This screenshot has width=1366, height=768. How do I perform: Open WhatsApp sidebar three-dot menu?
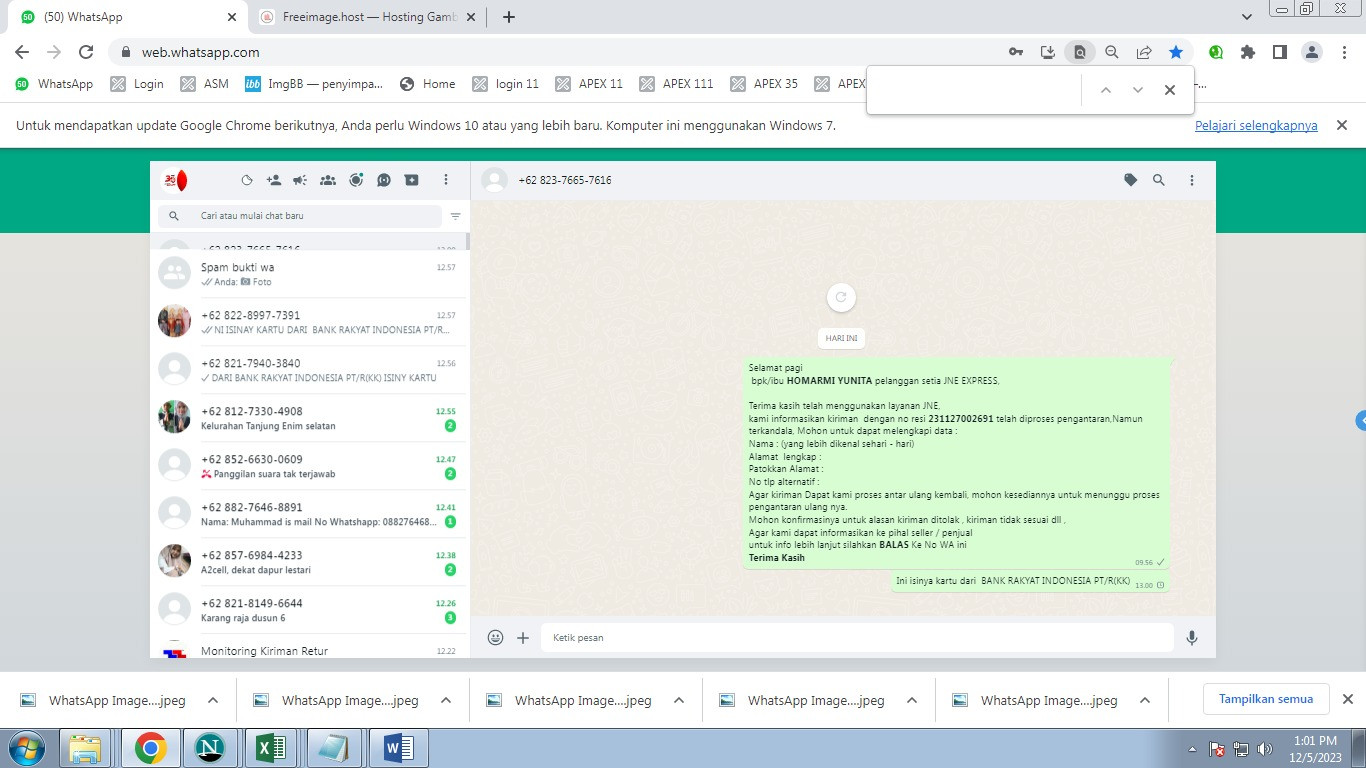click(446, 180)
